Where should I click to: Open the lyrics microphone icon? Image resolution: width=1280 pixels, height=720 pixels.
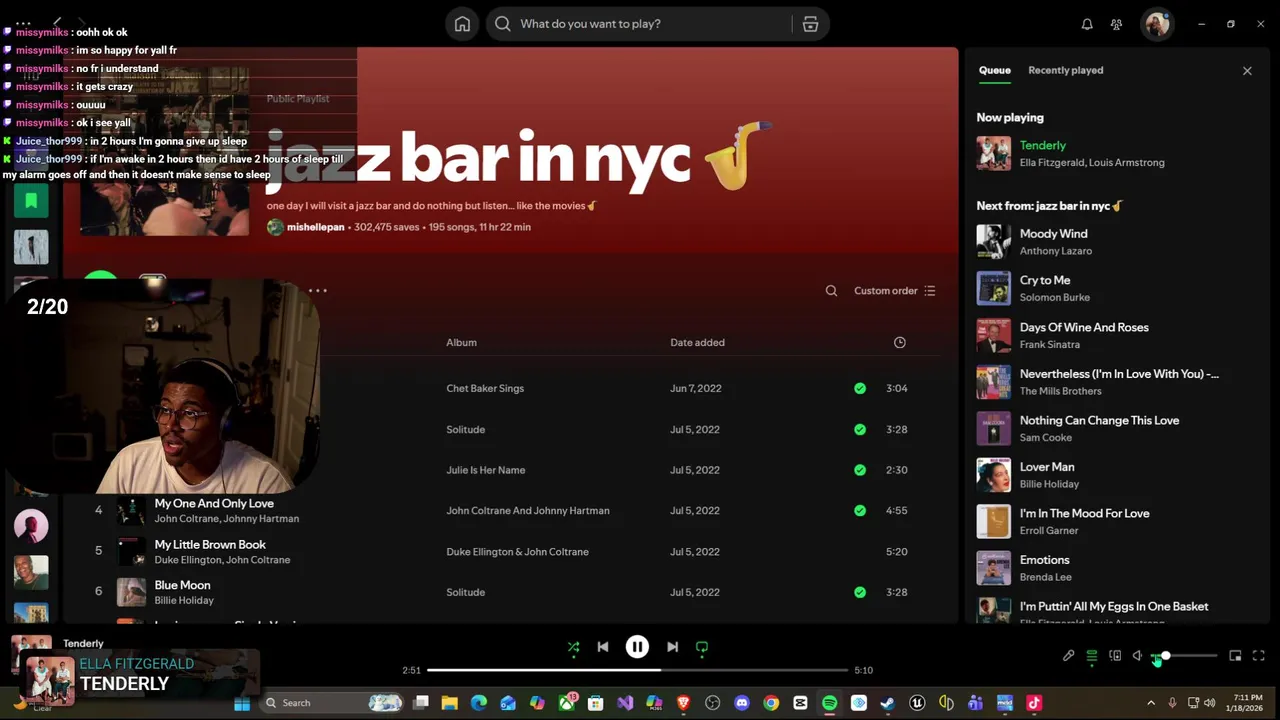click(x=1068, y=656)
